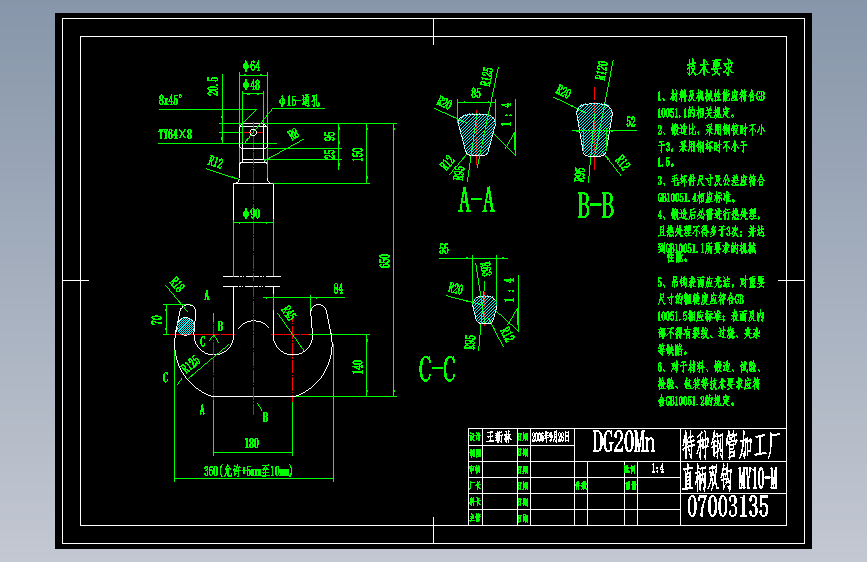Click the small φ15 hole circle on shank
This screenshot has width=867, height=562.
253,132
